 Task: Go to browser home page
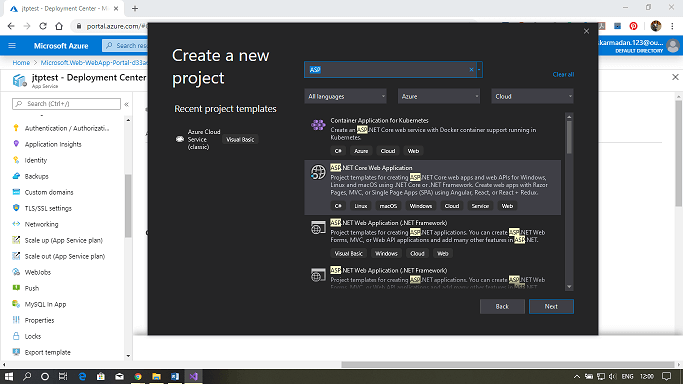point(59,26)
